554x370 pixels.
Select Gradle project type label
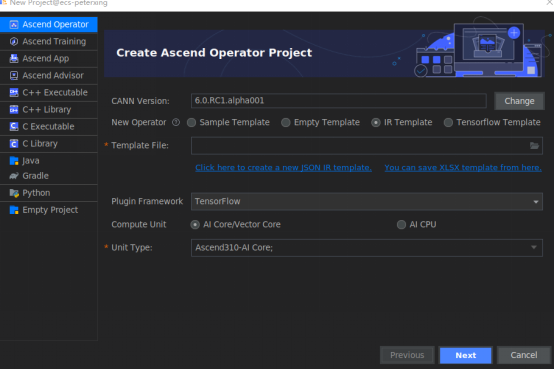click(35, 176)
